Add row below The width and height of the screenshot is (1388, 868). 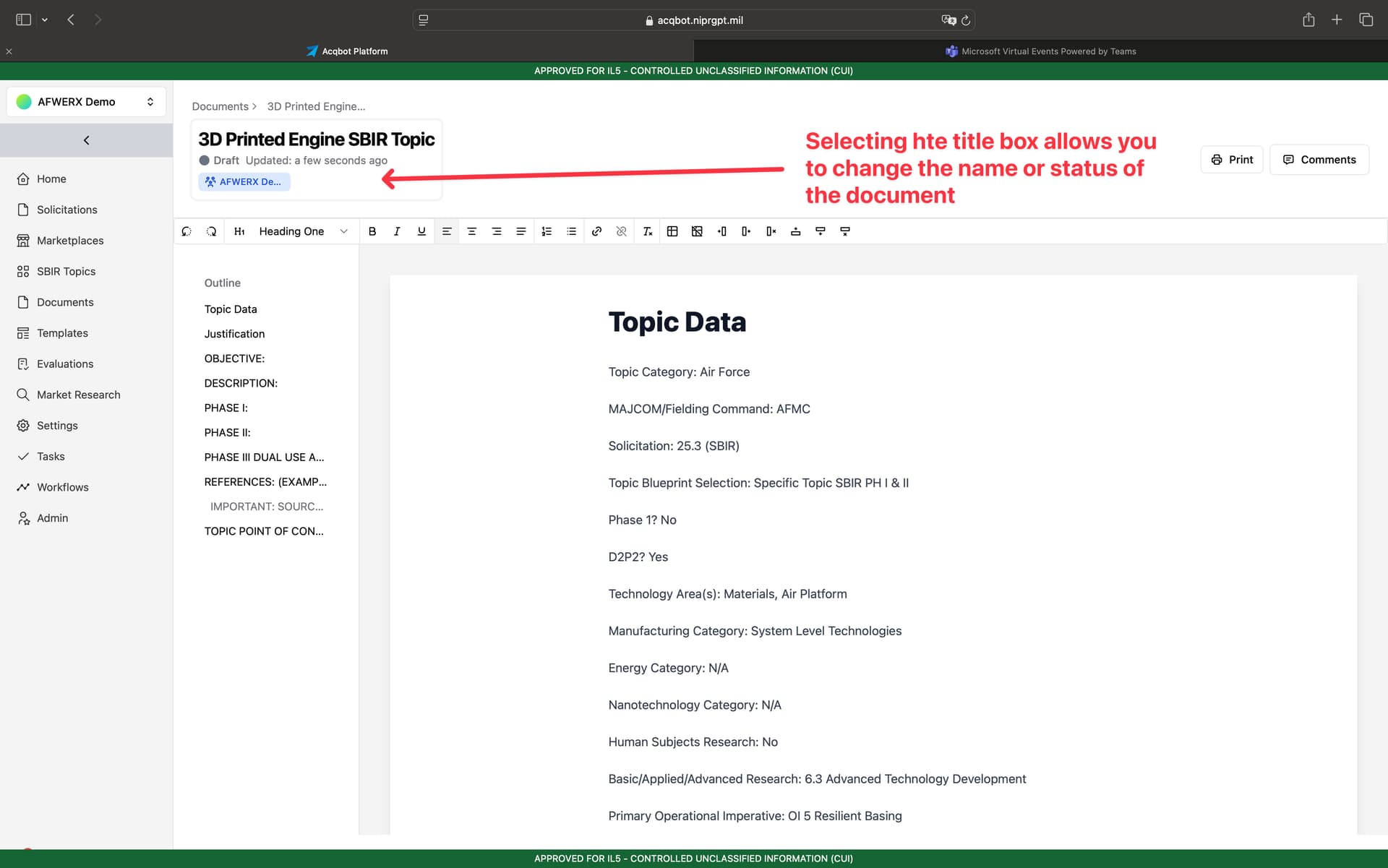point(820,231)
